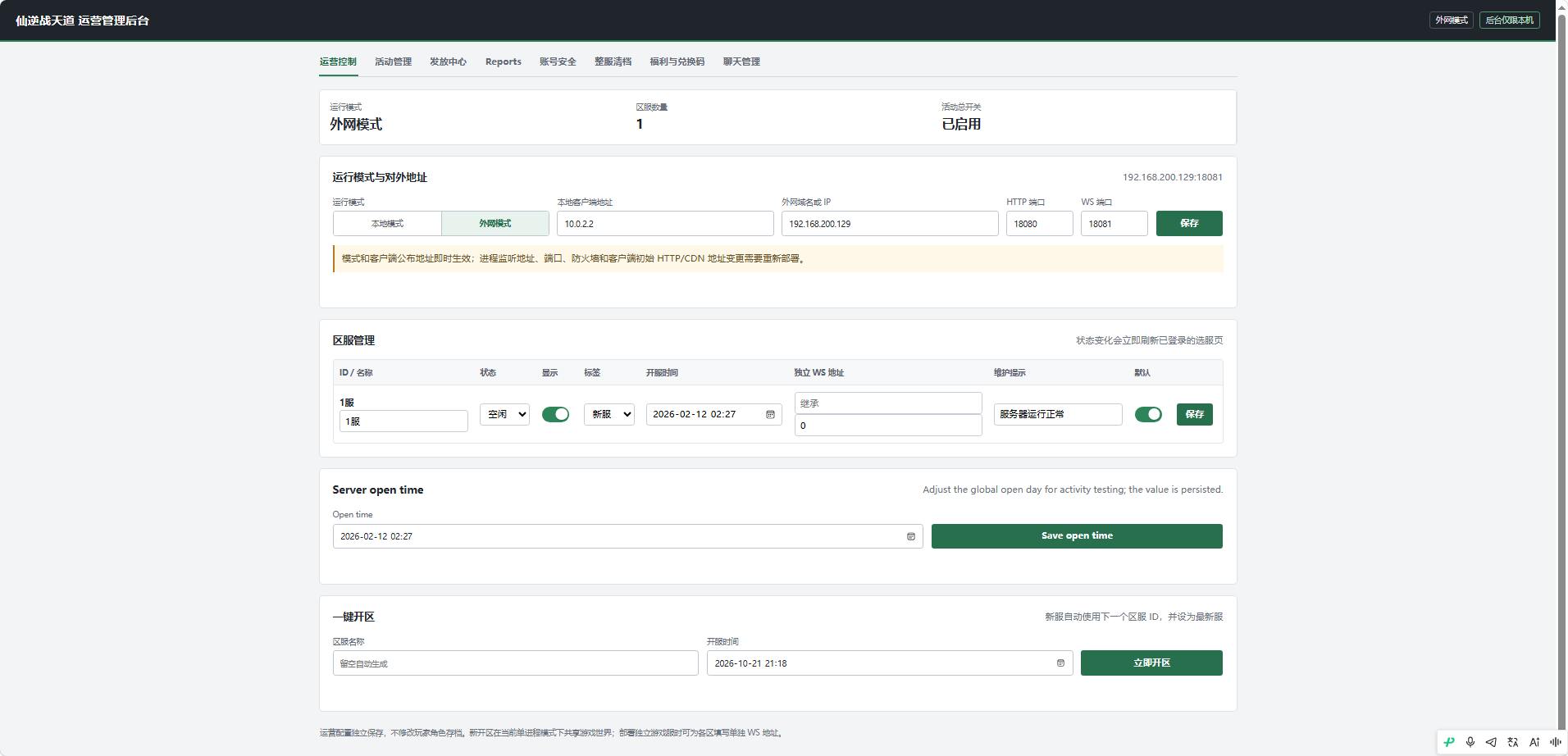
Task: Click the audio waveform icon
Action: [x=1556, y=742]
